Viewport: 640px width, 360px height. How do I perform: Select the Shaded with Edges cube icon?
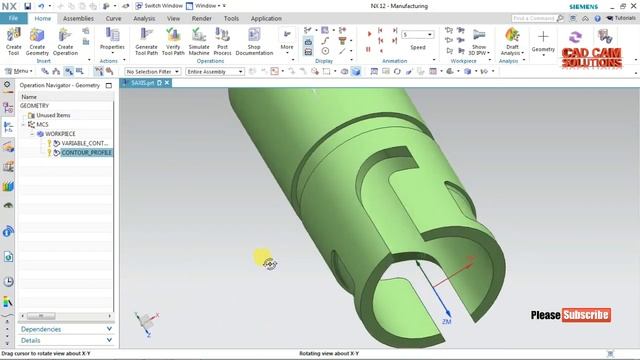click(x=356, y=71)
